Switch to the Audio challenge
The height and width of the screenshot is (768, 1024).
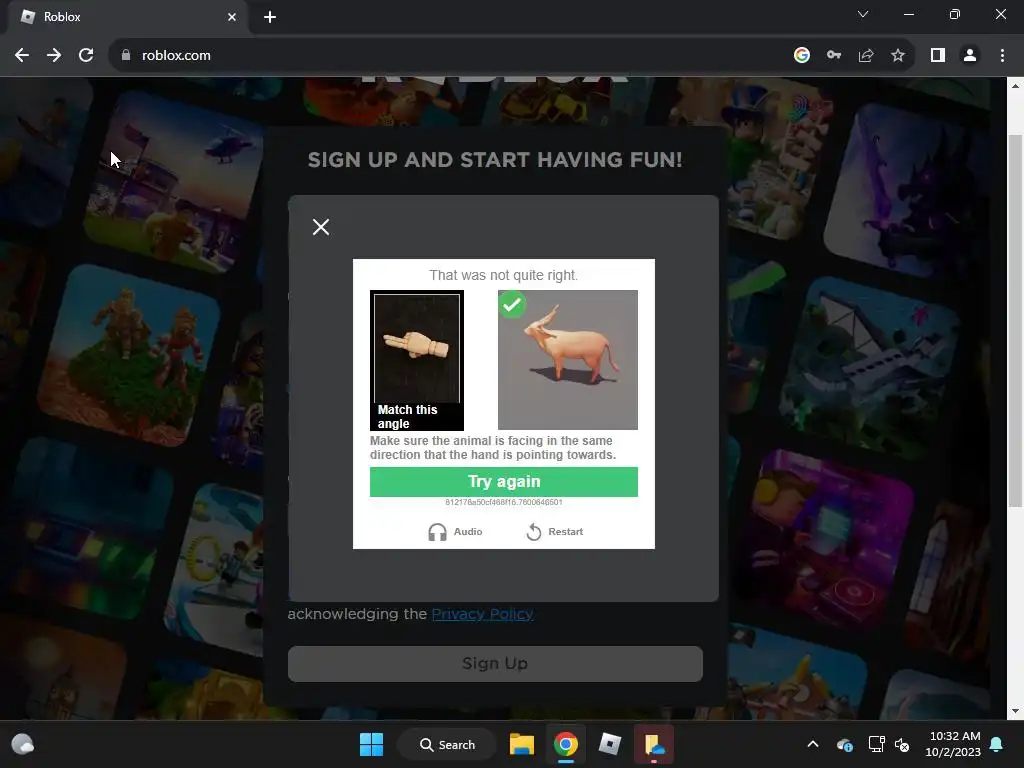pos(455,532)
